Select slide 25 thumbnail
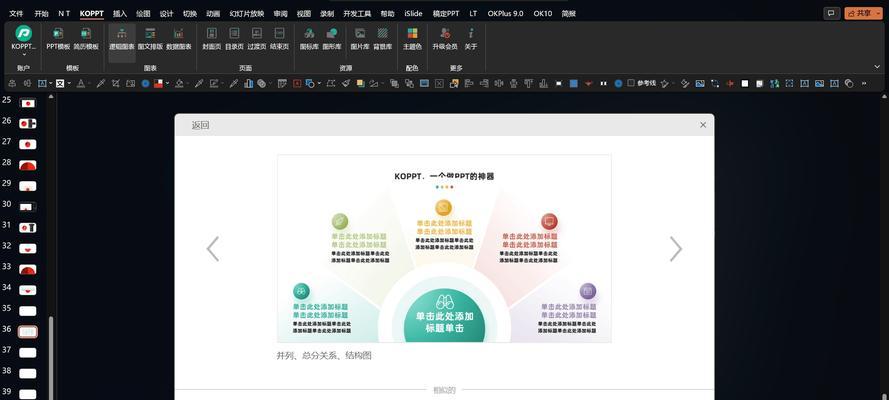The height and width of the screenshot is (400, 889). 28,103
